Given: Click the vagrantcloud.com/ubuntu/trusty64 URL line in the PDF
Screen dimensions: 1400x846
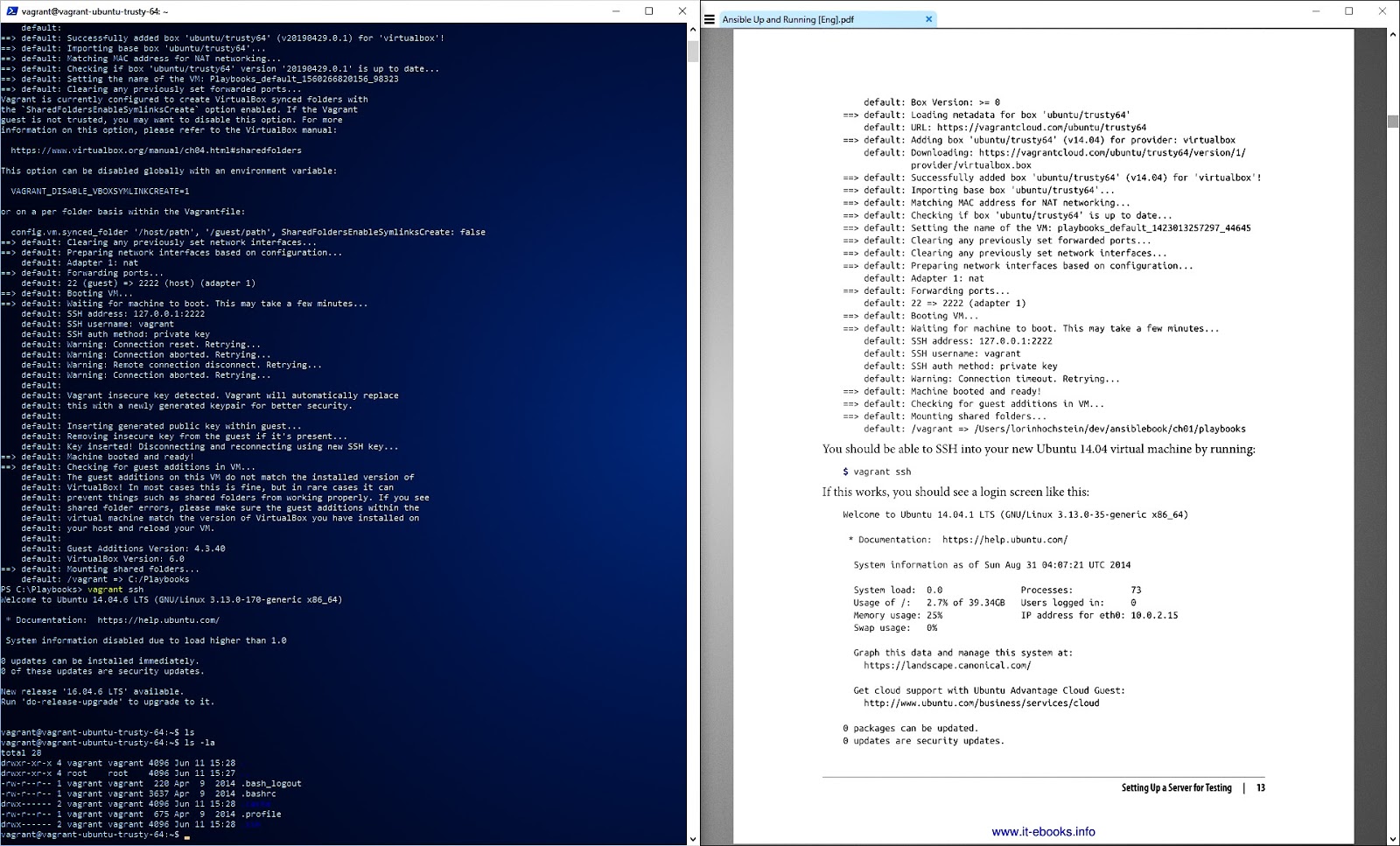Looking at the screenshot, I should coord(1004,128).
